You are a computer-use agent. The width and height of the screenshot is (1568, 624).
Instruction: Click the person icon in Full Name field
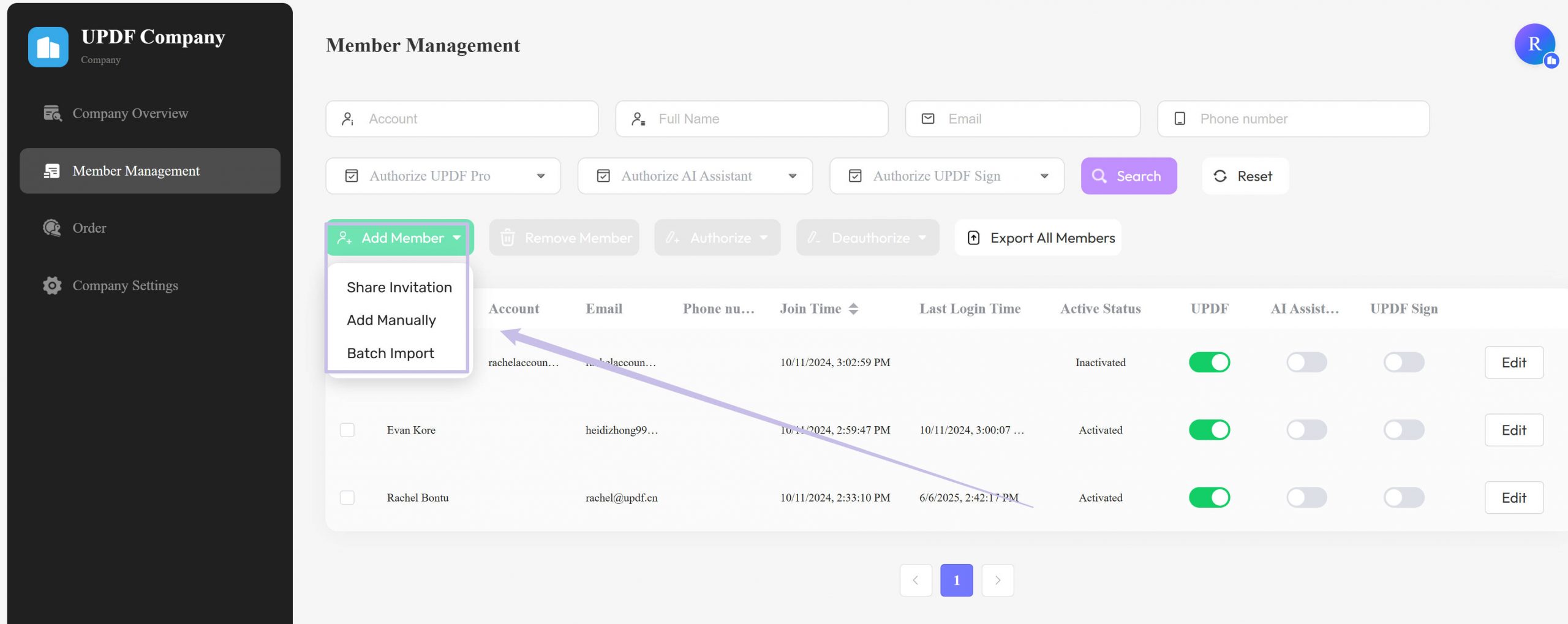tap(638, 119)
